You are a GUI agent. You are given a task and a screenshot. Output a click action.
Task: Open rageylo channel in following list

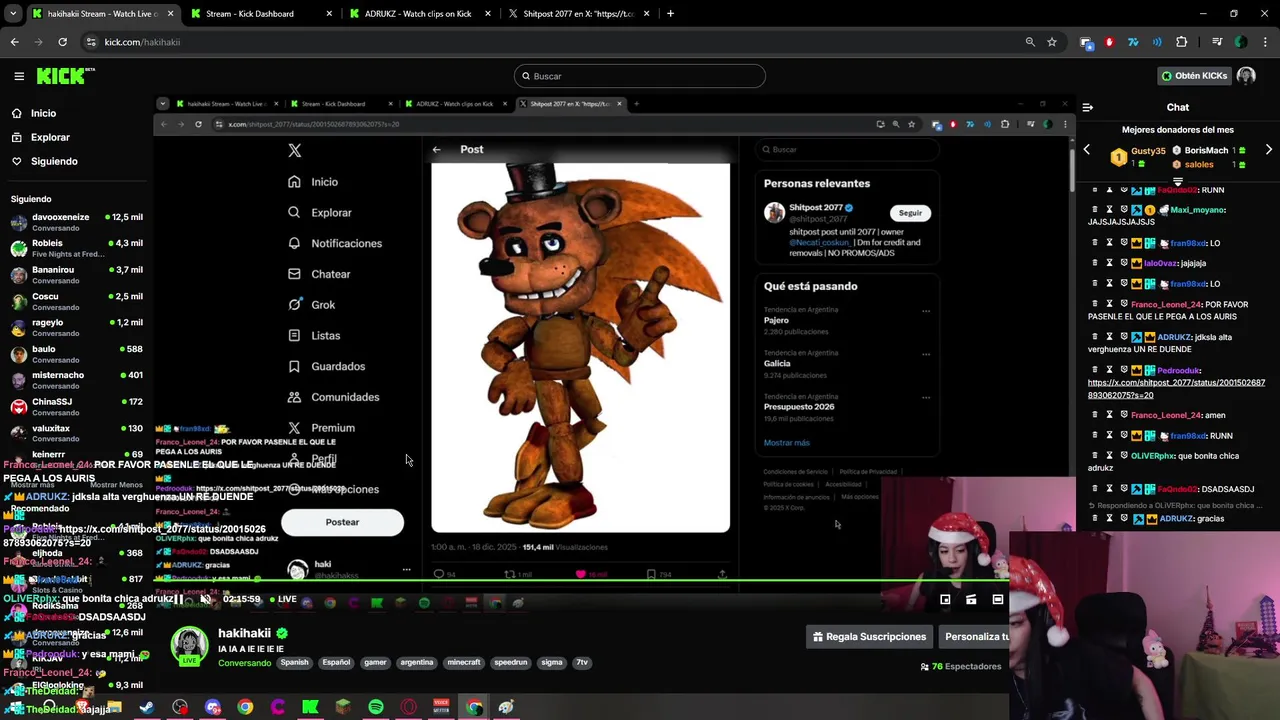(x=76, y=328)
